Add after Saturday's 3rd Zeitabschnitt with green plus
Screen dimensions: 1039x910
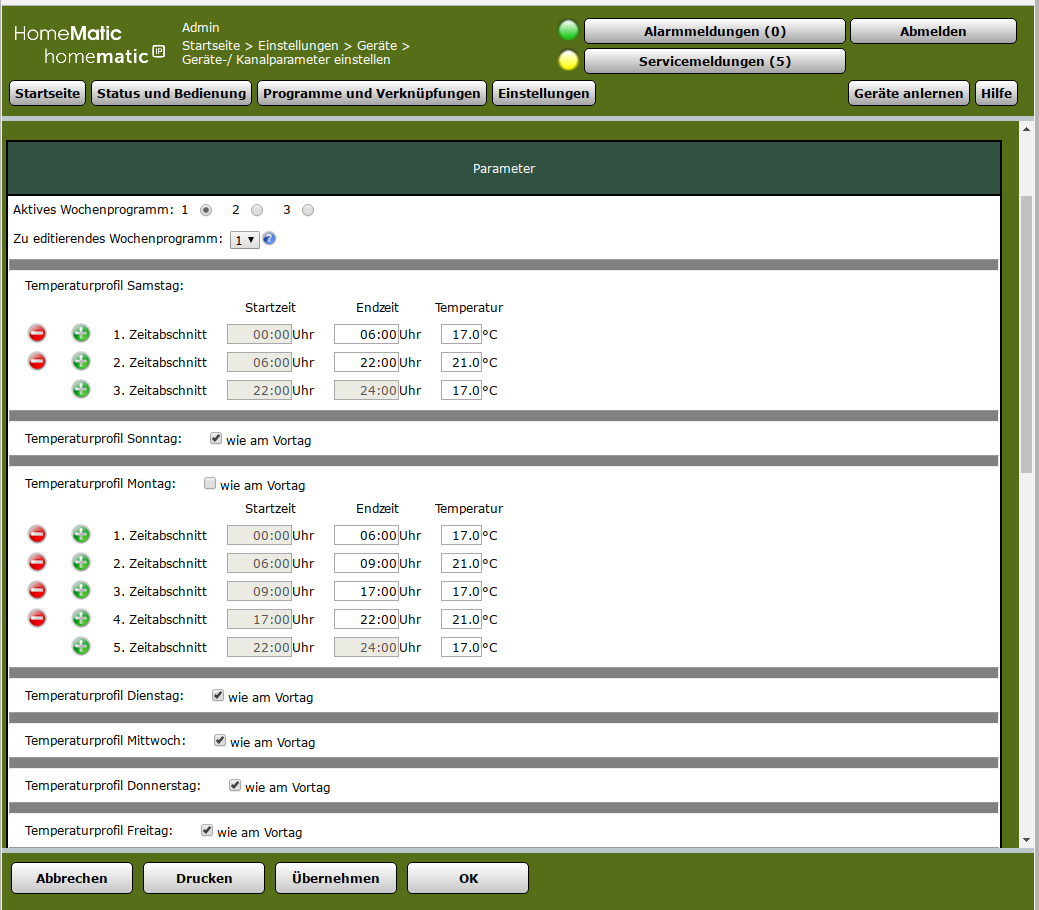point(81,389)
